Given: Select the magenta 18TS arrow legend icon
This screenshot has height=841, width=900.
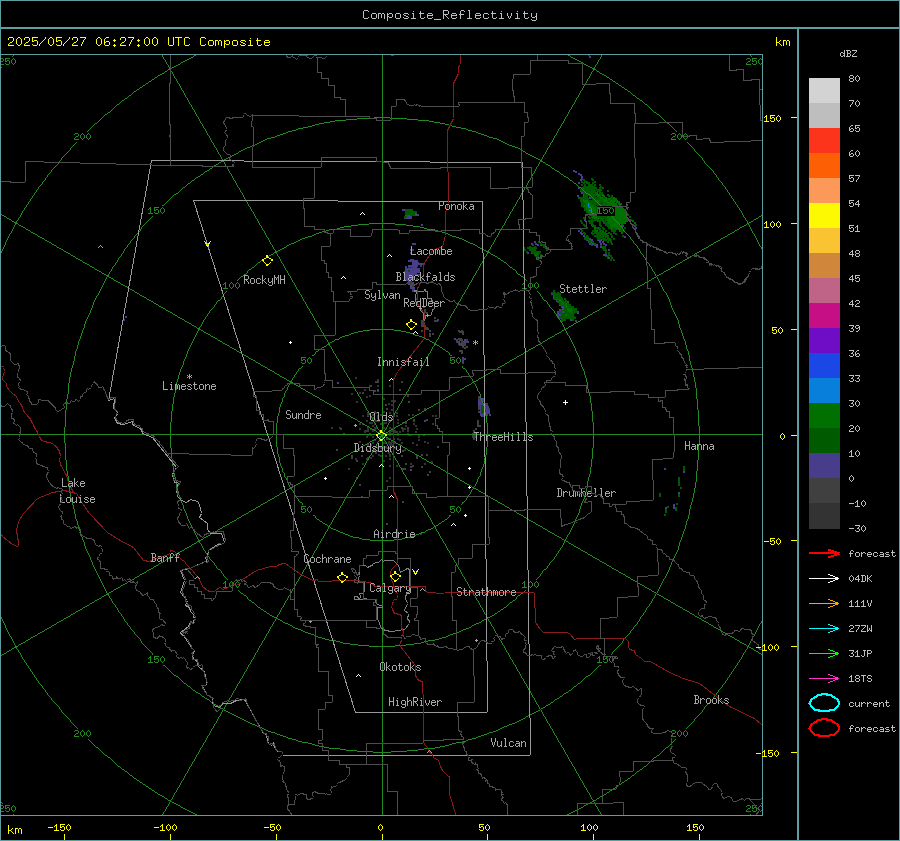Looking at the screenshot, I should (824, 679).
